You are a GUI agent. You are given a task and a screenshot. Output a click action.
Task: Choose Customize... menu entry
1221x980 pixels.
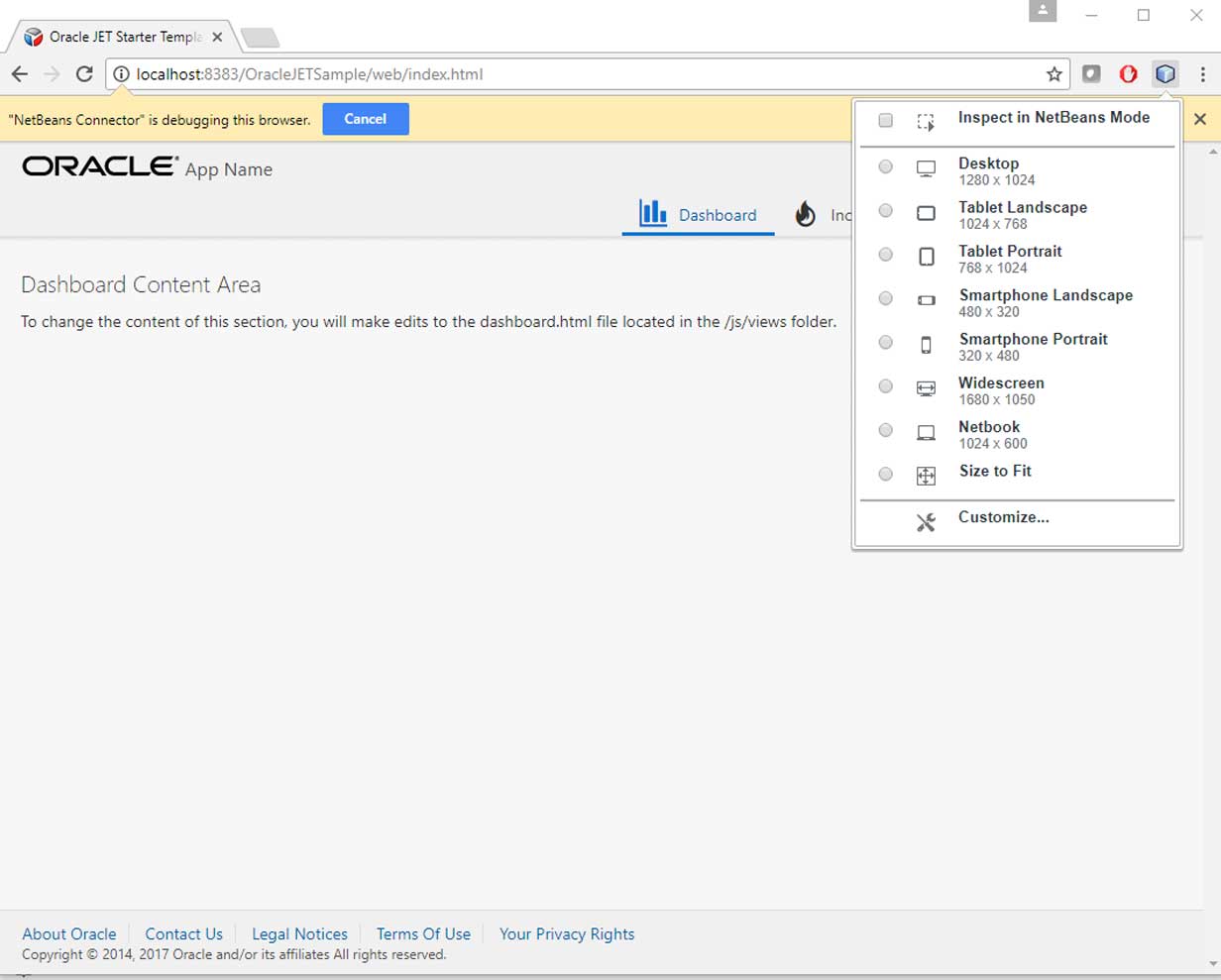coord(1018,522)
